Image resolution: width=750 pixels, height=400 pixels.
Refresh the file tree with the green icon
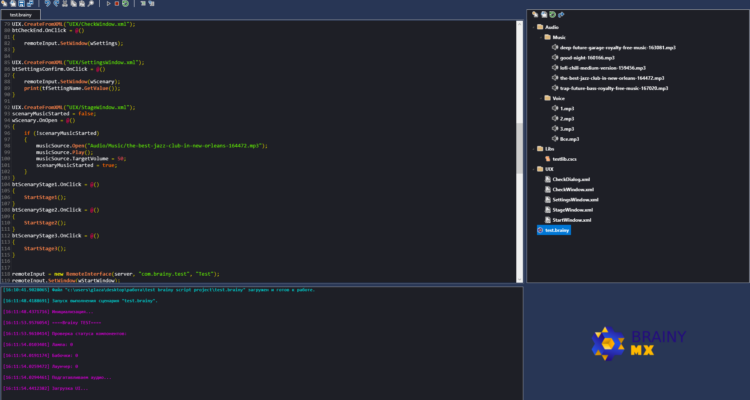[552, 15]
